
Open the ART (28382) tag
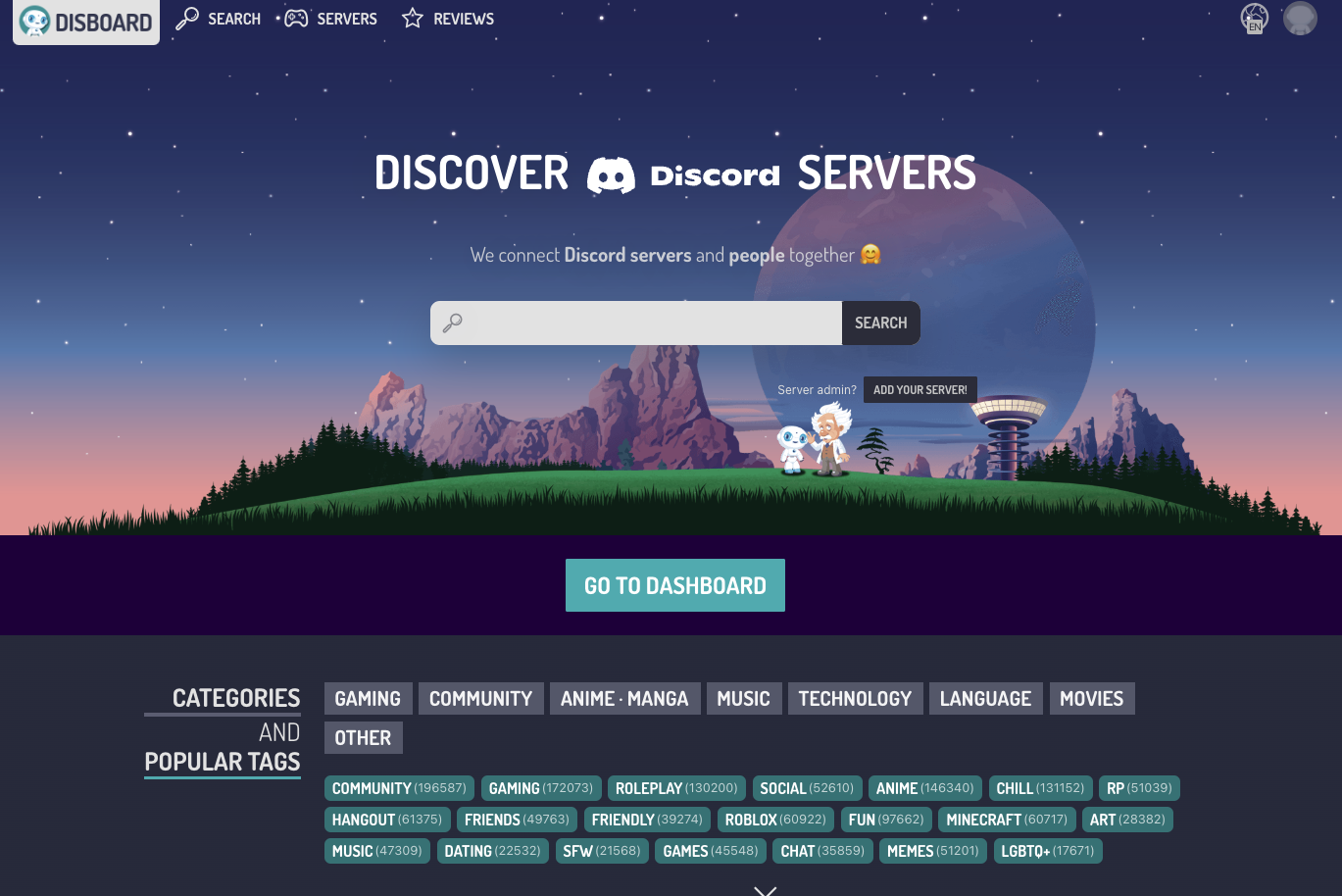[1127, 820]
